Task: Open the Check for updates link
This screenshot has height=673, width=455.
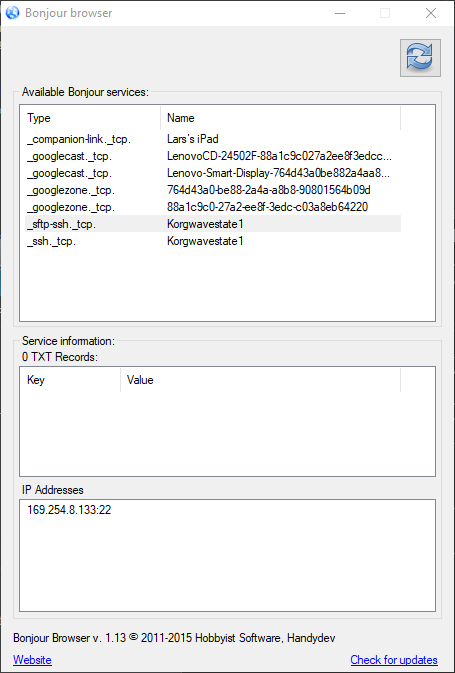Action: [x=394, y=660]
